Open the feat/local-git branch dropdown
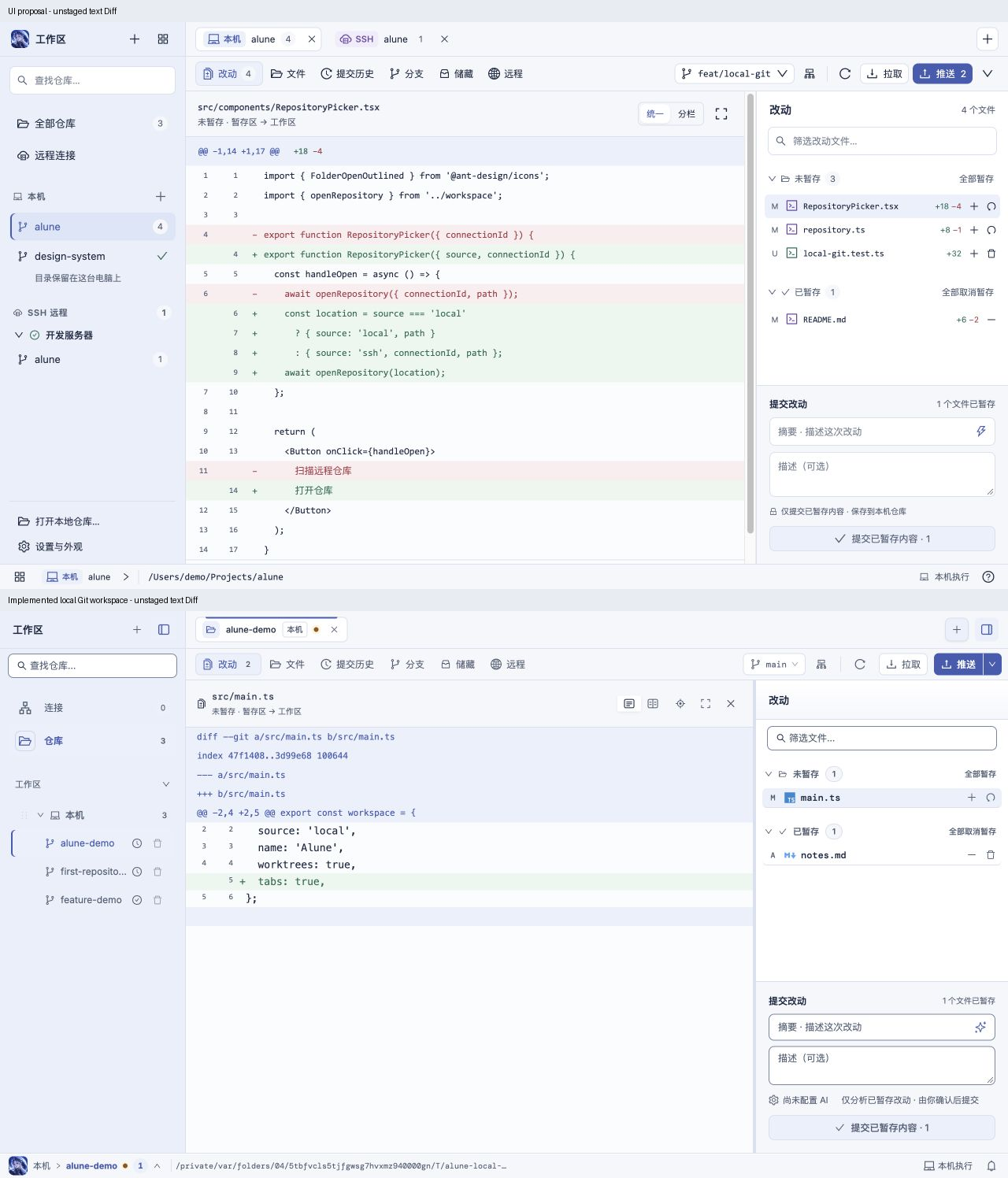This screenshot has height=1178, width=1008. 735,74
